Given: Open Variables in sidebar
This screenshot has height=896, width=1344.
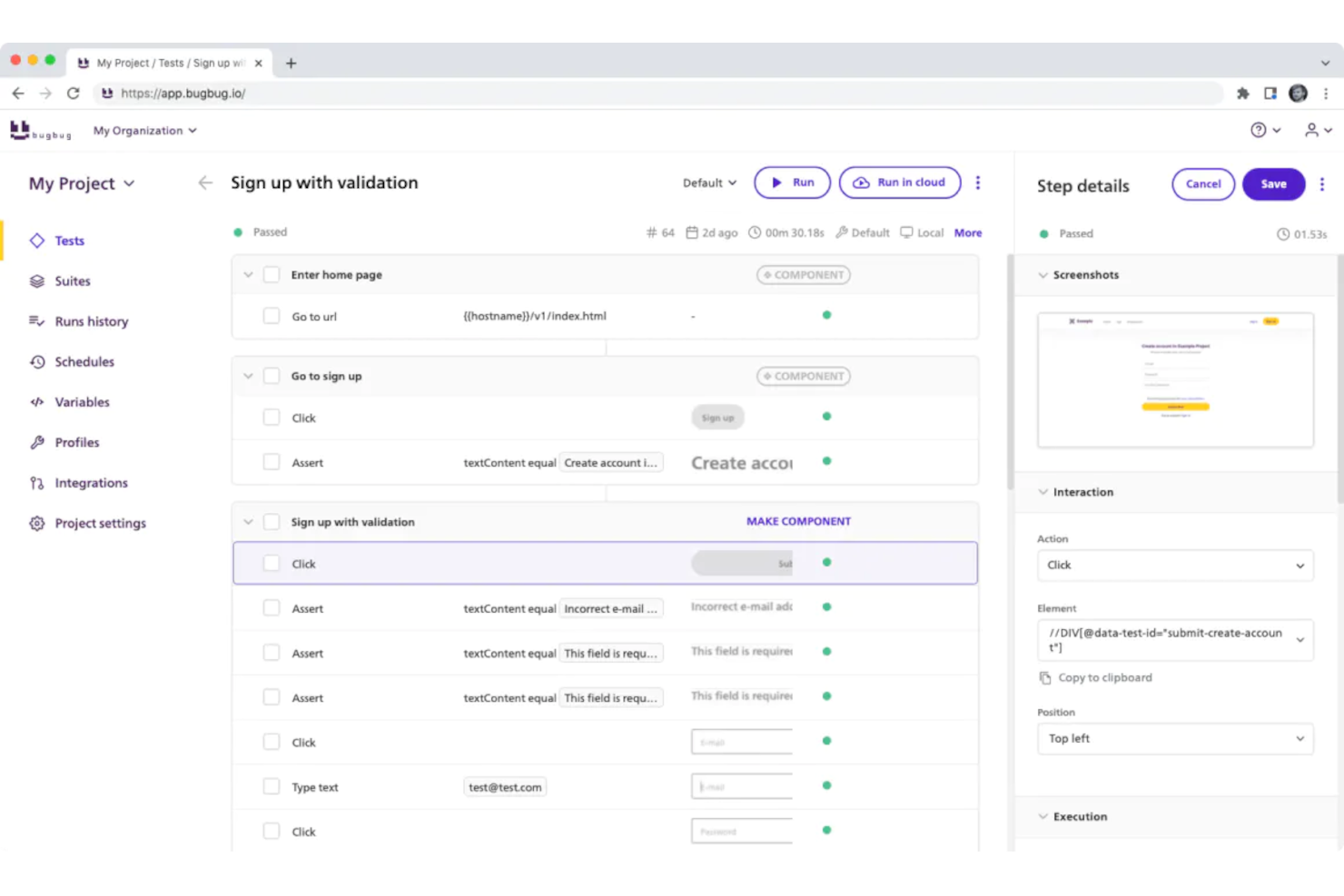Looking at the screenshot, I should click(x=82, y=402).
